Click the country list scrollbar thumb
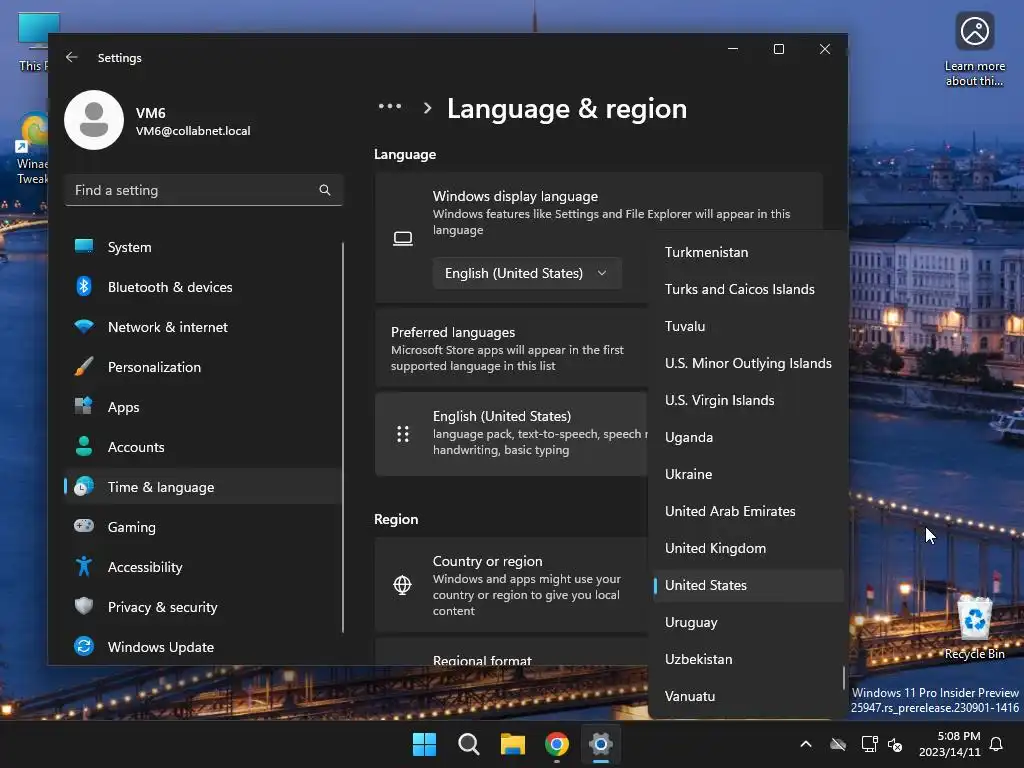1024x768 pixels. coord(844,677)
